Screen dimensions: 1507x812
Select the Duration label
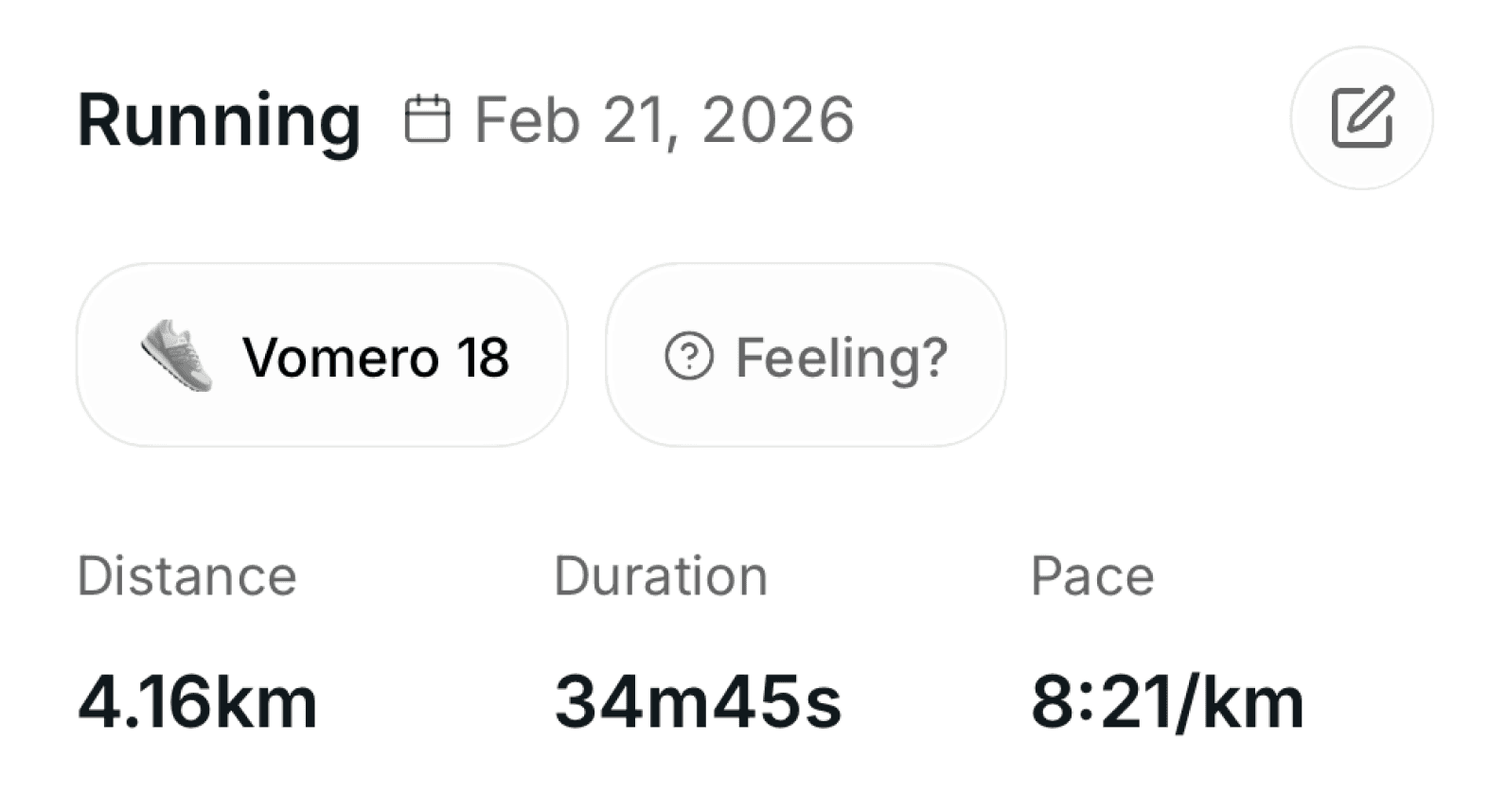coord(661,575)
